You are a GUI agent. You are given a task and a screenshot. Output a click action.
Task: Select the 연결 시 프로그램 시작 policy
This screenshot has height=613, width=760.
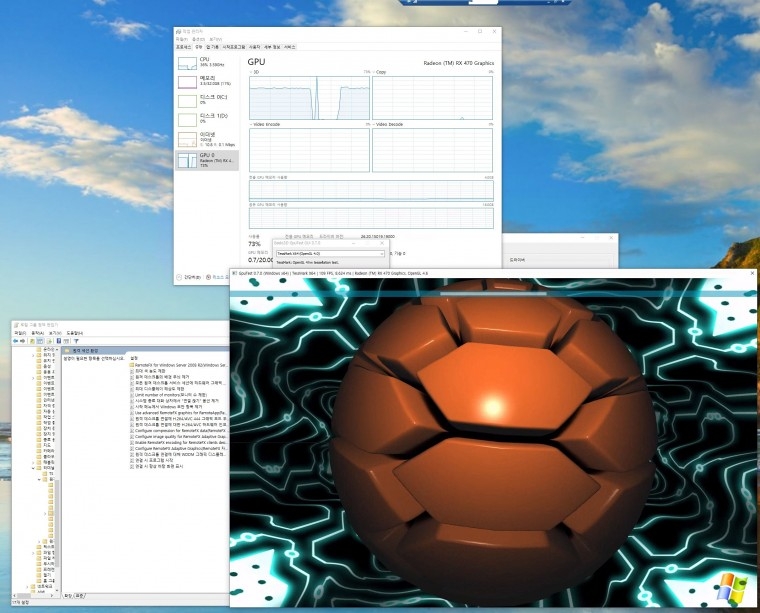coord(151,460)
